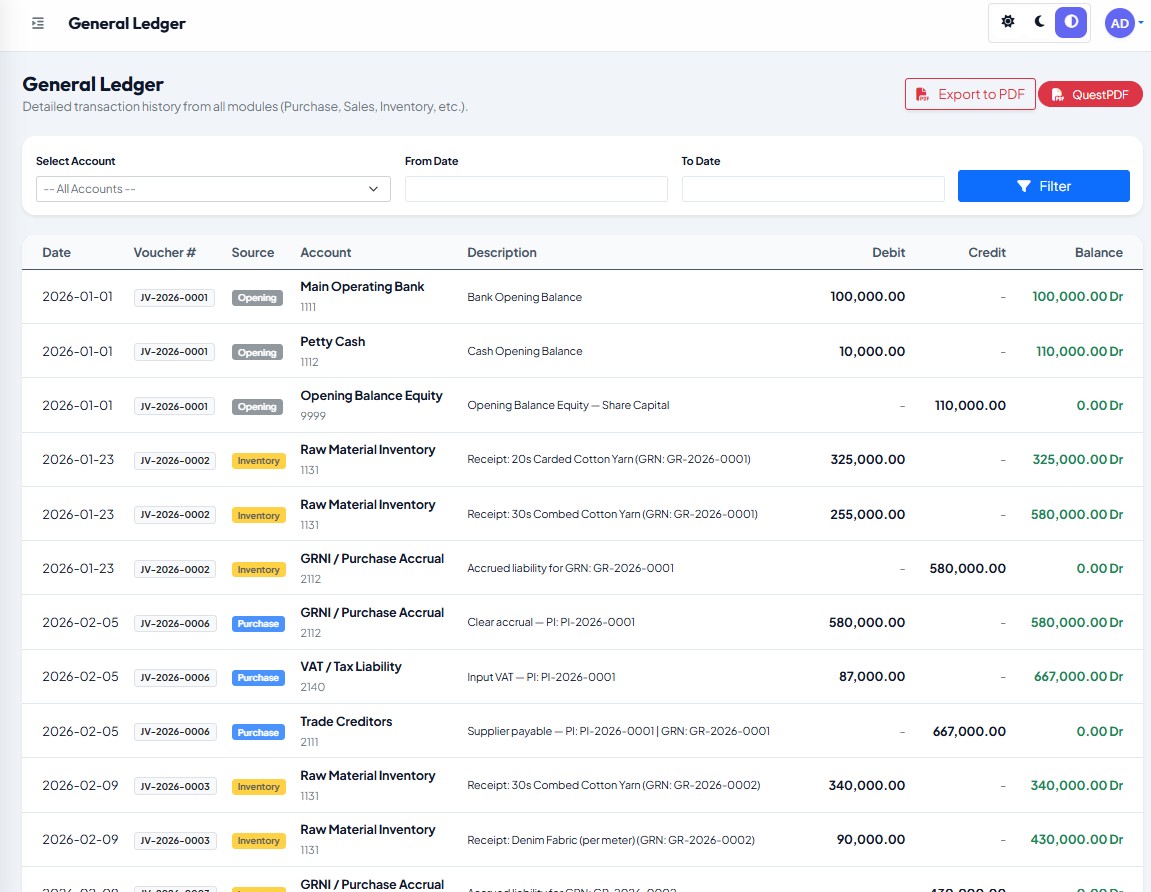The width and height of the screenshot is (1151, 892).
Task: Click JV-2026-0001 voucher on Petty Cash row
Action: [174, 352]
